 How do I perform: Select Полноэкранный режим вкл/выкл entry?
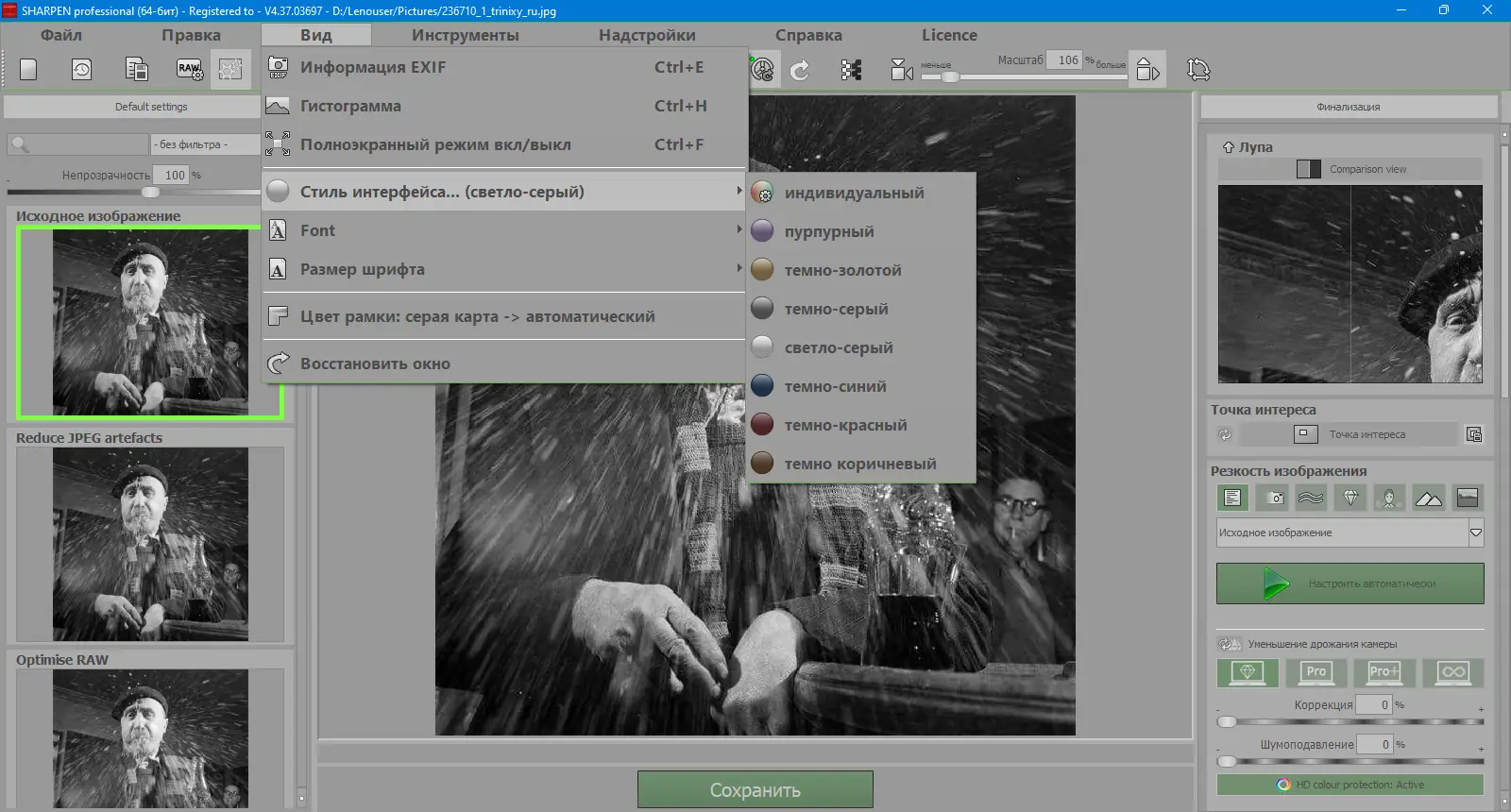pyautogui.click(x=504, y=144)
